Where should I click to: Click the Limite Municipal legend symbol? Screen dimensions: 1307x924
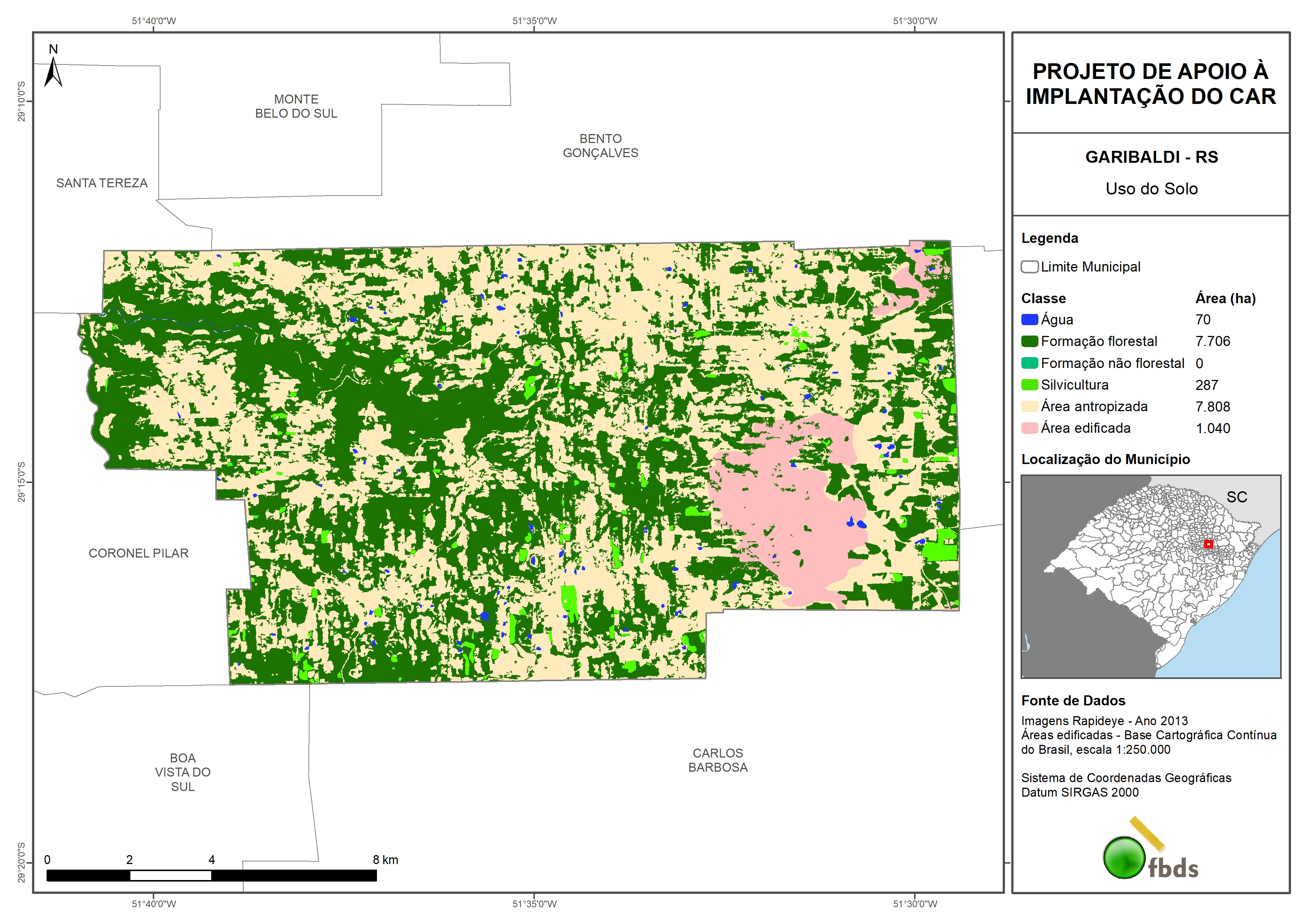pyautogui.click(x=1029, y=266)
